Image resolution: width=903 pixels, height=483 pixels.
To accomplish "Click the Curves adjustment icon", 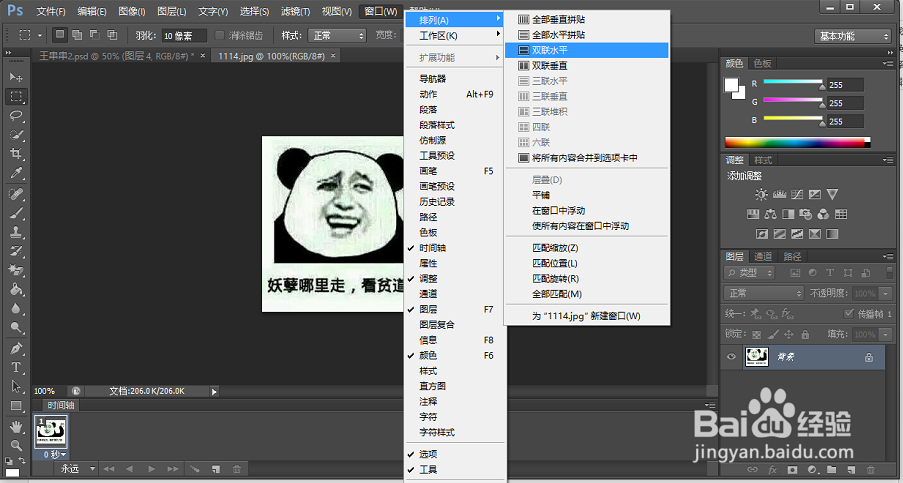I will [797, 195].
